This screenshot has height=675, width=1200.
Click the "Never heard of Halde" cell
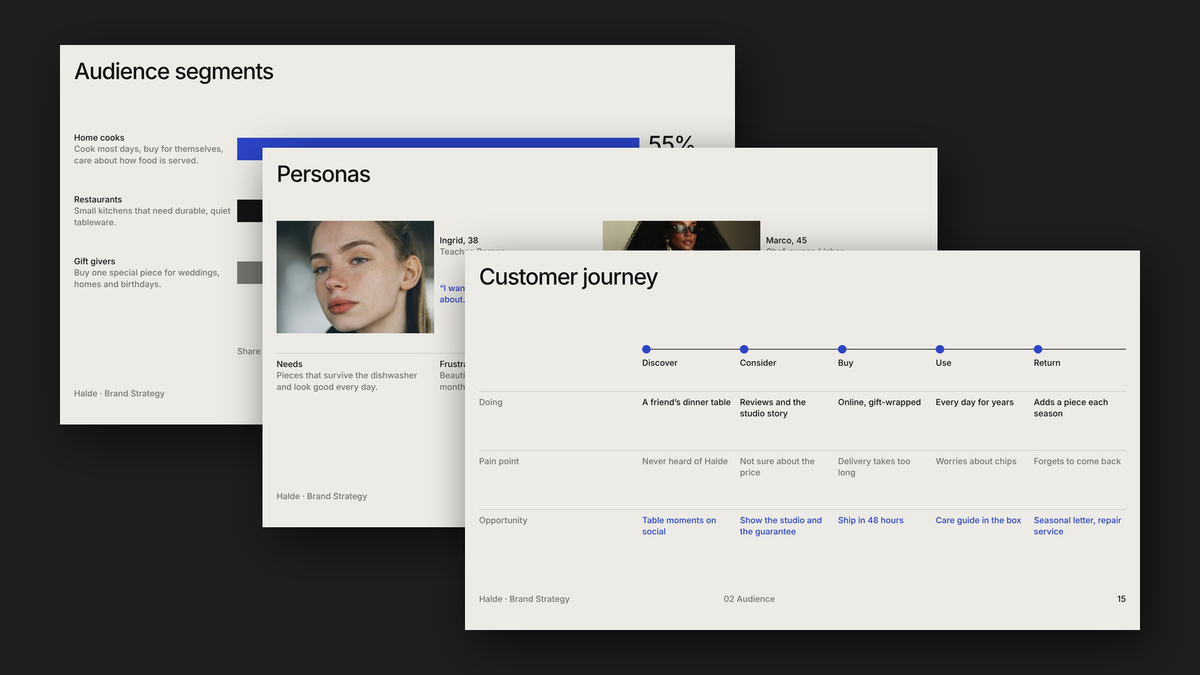(685, 461)
